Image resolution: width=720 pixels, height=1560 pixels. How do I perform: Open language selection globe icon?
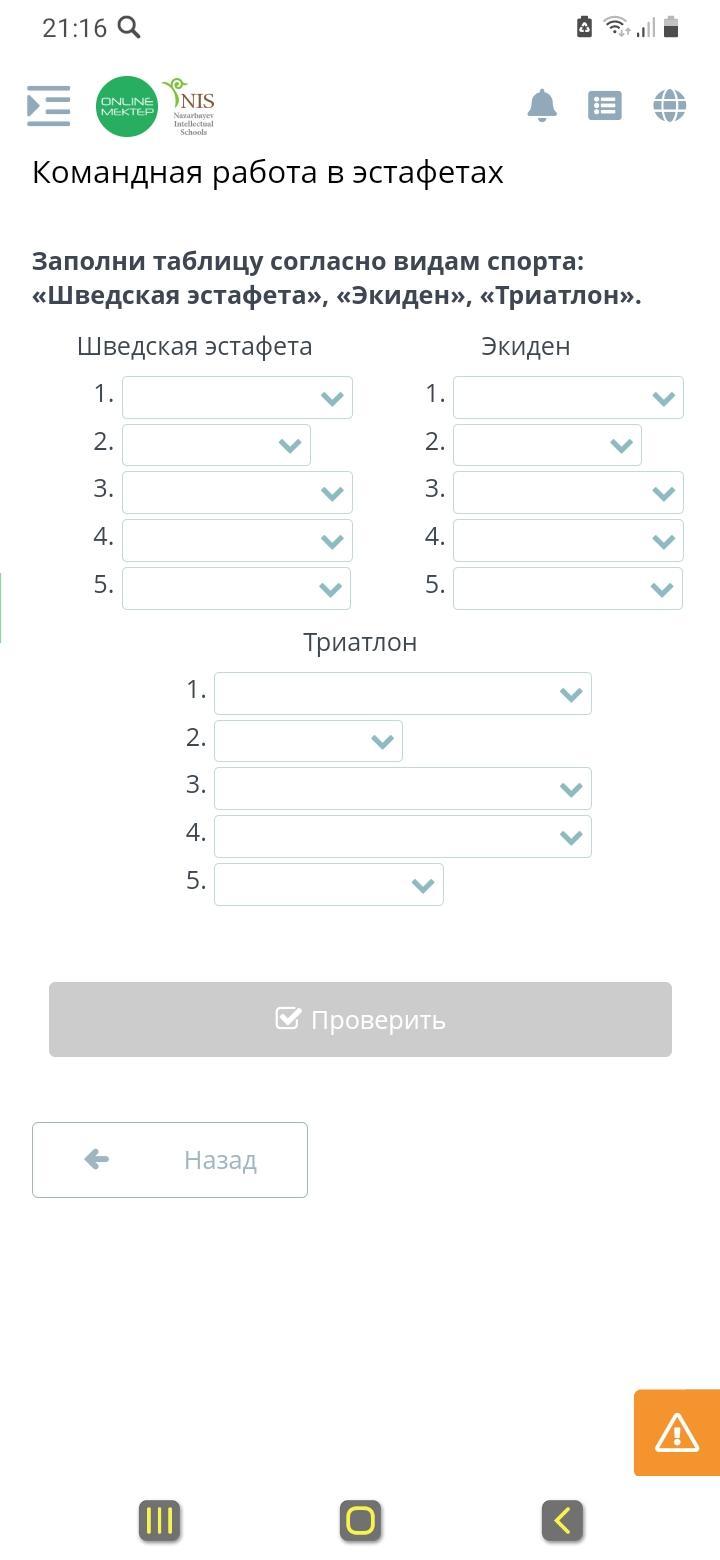669,105
